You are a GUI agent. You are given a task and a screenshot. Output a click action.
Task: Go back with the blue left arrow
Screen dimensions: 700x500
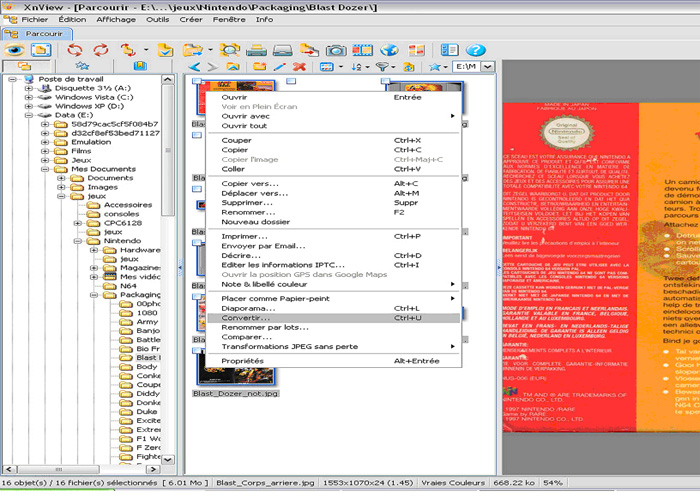click(194, 67)
